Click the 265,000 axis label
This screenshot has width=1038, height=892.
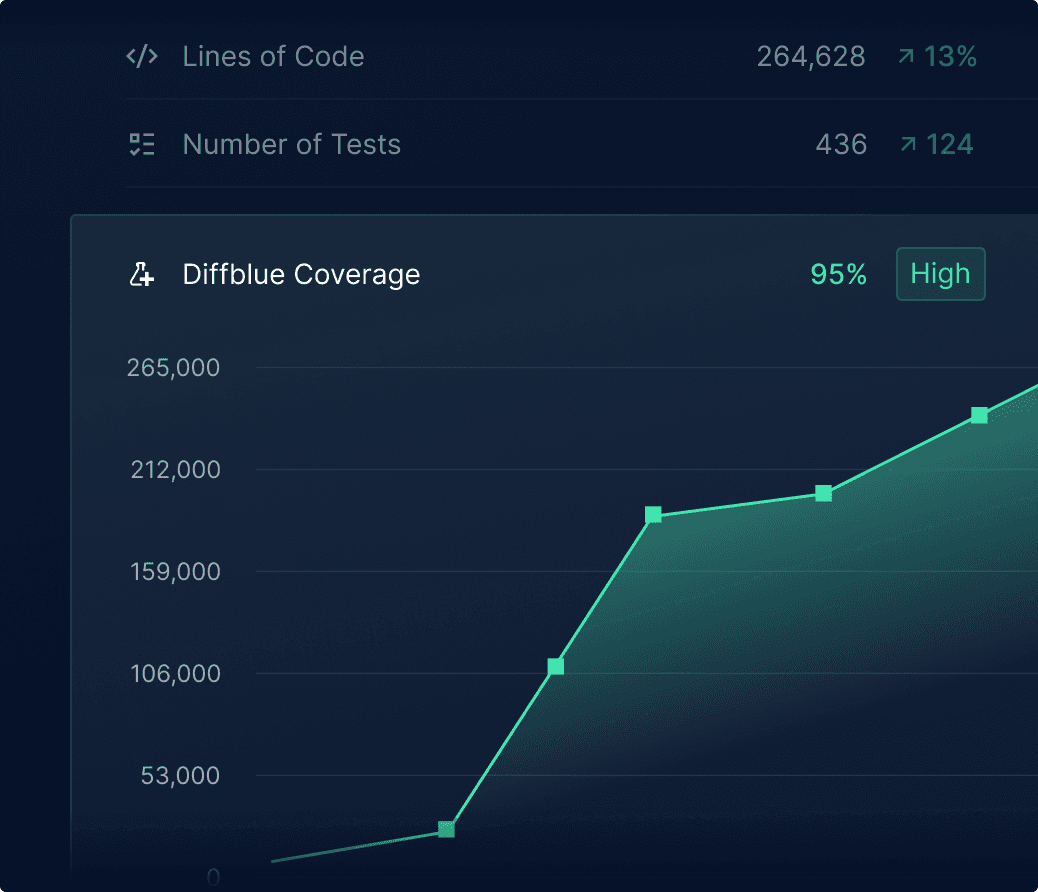point(172,368)
